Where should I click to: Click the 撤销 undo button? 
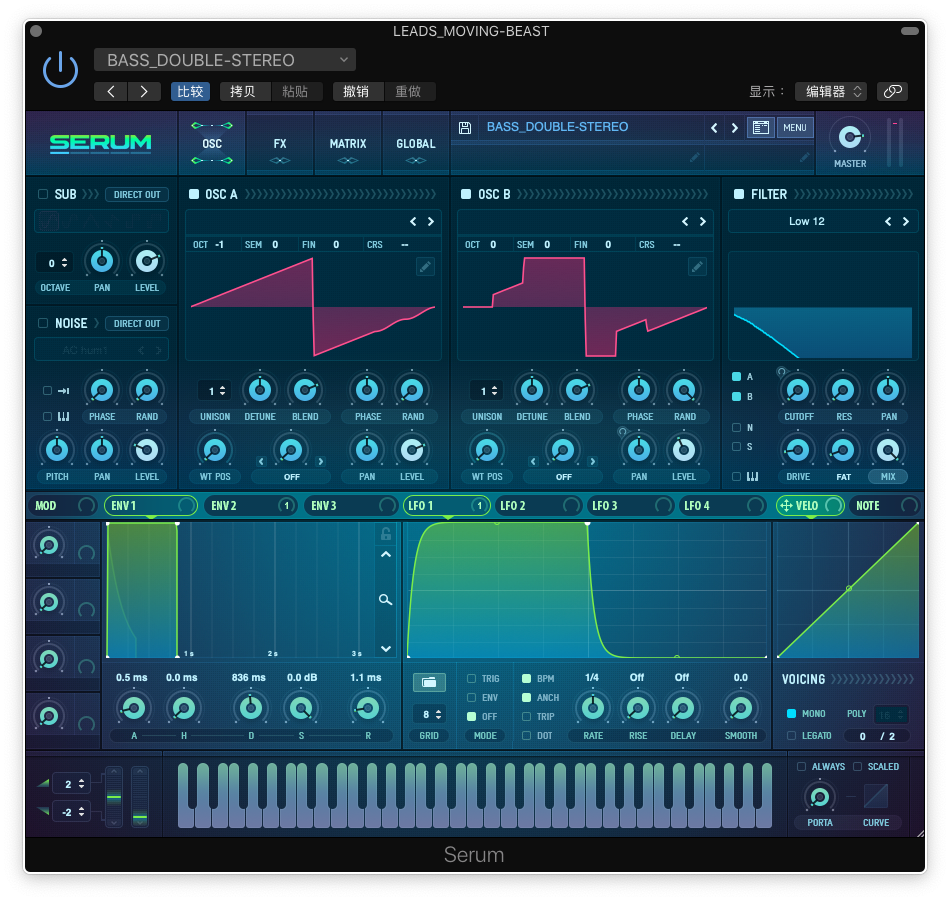click(356, 91)
